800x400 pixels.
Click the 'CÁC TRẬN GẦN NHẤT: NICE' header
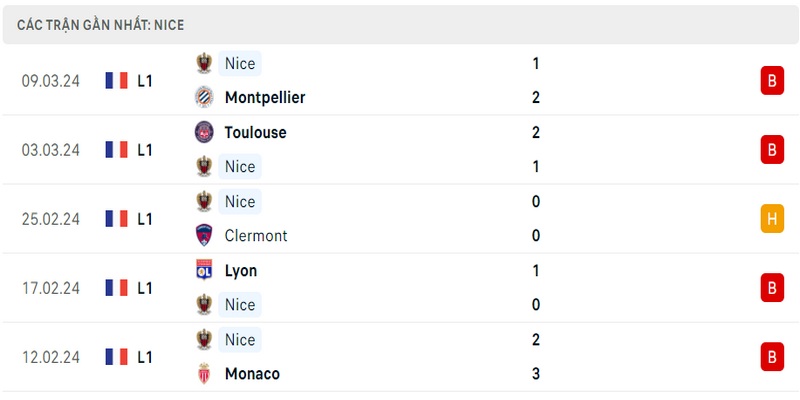coord(101,25)
